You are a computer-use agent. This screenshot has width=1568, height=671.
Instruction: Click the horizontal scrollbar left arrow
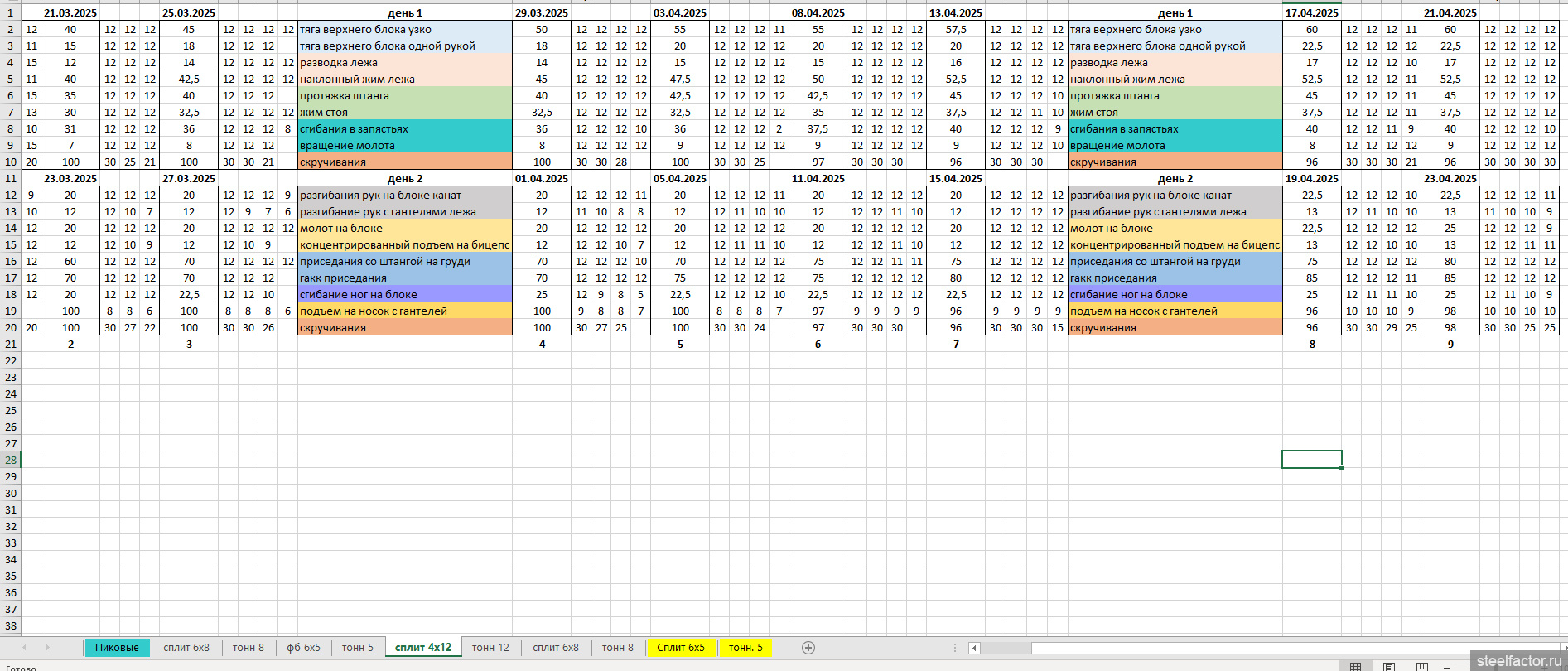(x=975, y=649)
